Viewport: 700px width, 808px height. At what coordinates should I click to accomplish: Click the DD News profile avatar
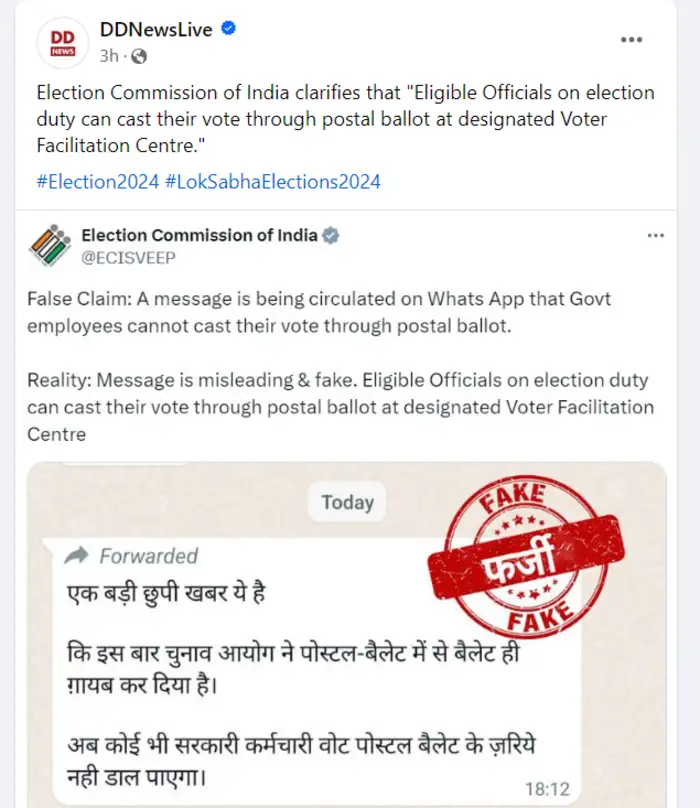click(63, 42)
